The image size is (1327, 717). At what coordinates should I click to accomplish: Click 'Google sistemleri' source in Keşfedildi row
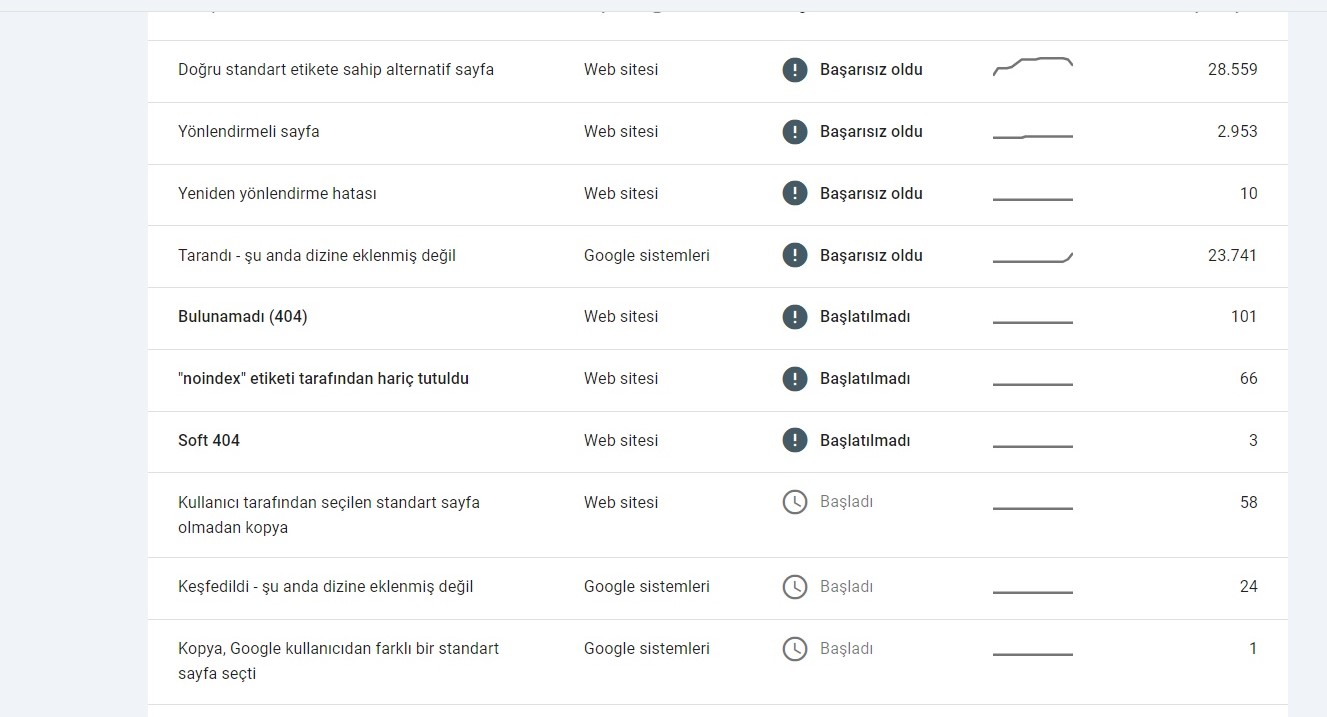[x=647, y=587]
